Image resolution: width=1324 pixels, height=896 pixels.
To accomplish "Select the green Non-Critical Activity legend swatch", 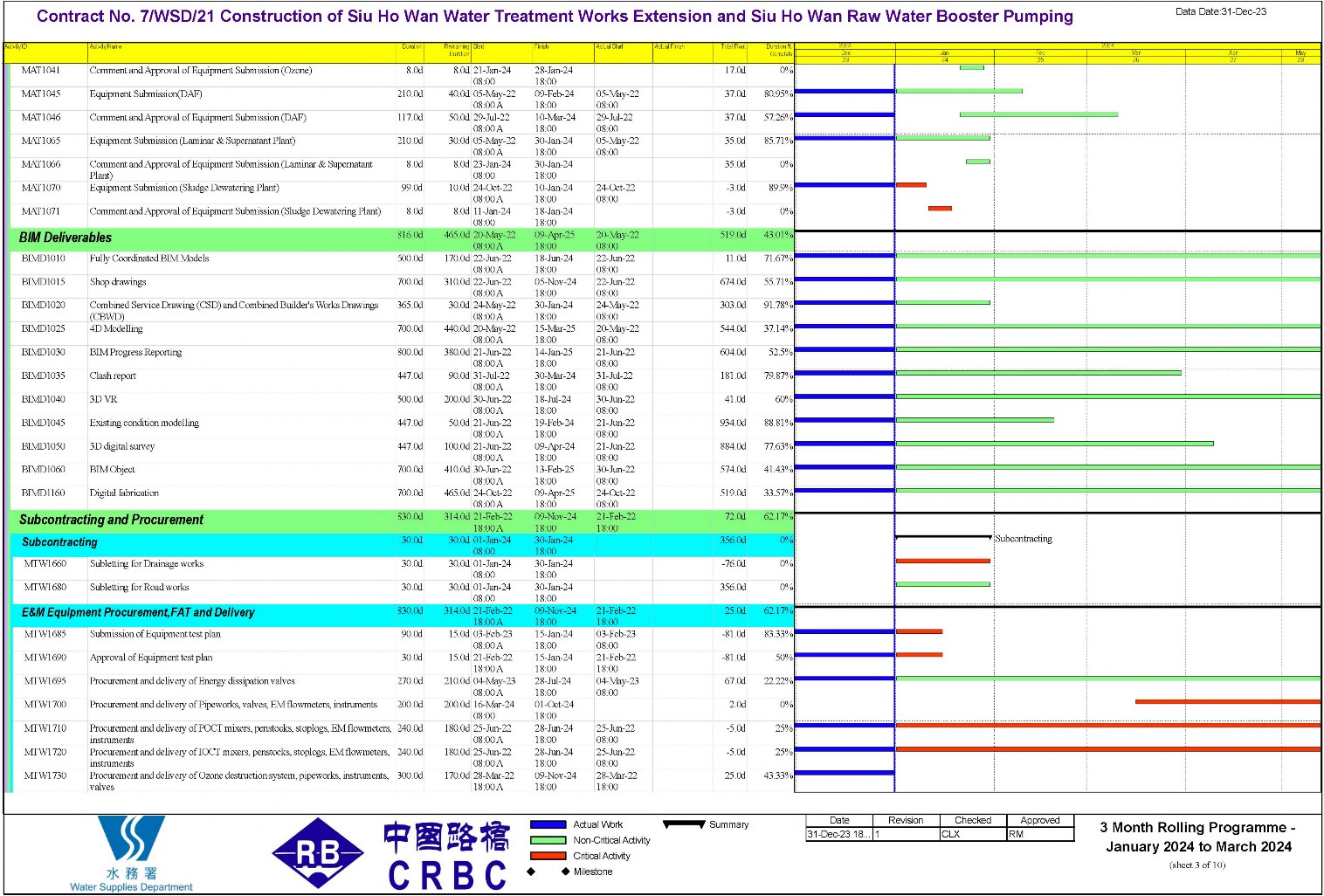I will 548,840.
